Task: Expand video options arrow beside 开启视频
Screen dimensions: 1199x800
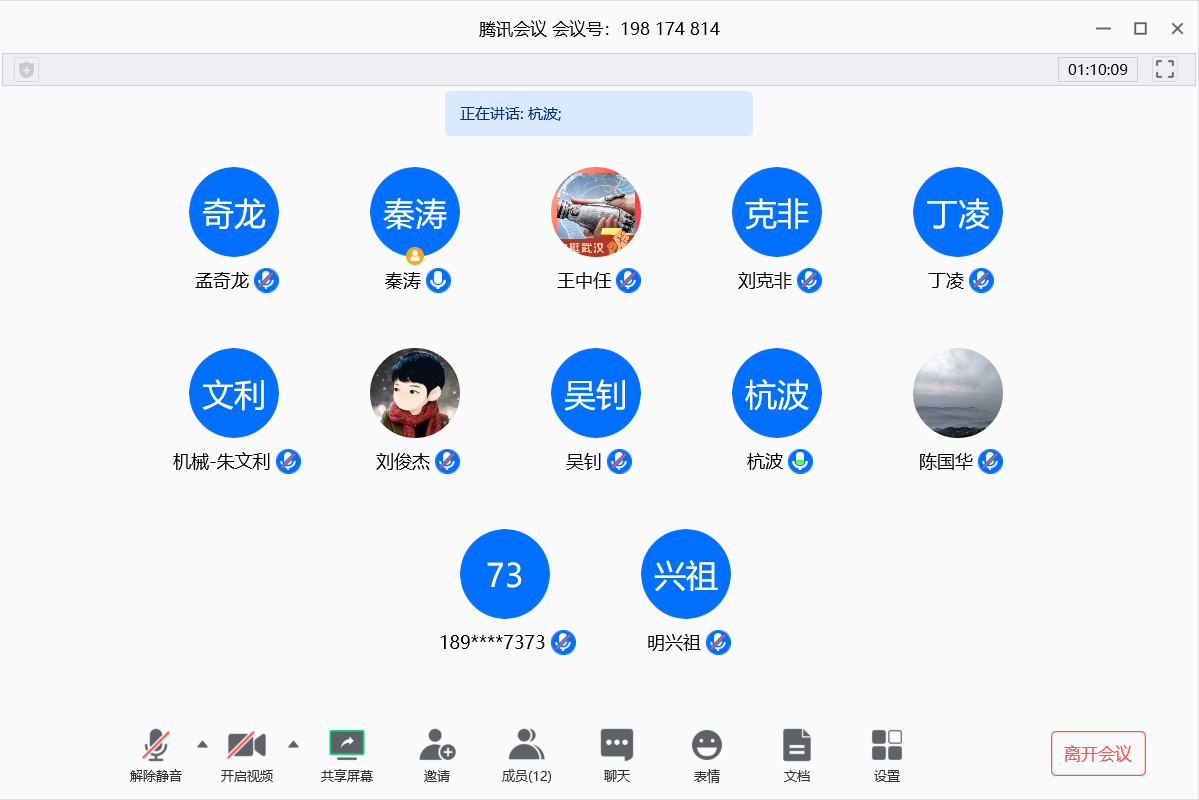Action: tap(293, 744)
